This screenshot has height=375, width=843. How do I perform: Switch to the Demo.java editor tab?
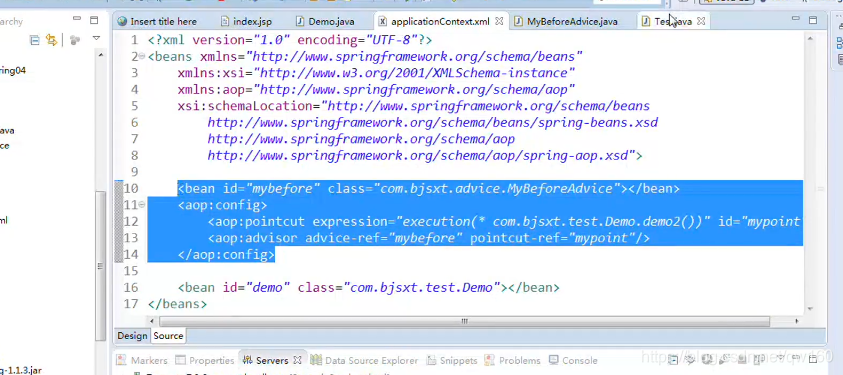click(325, 21)
